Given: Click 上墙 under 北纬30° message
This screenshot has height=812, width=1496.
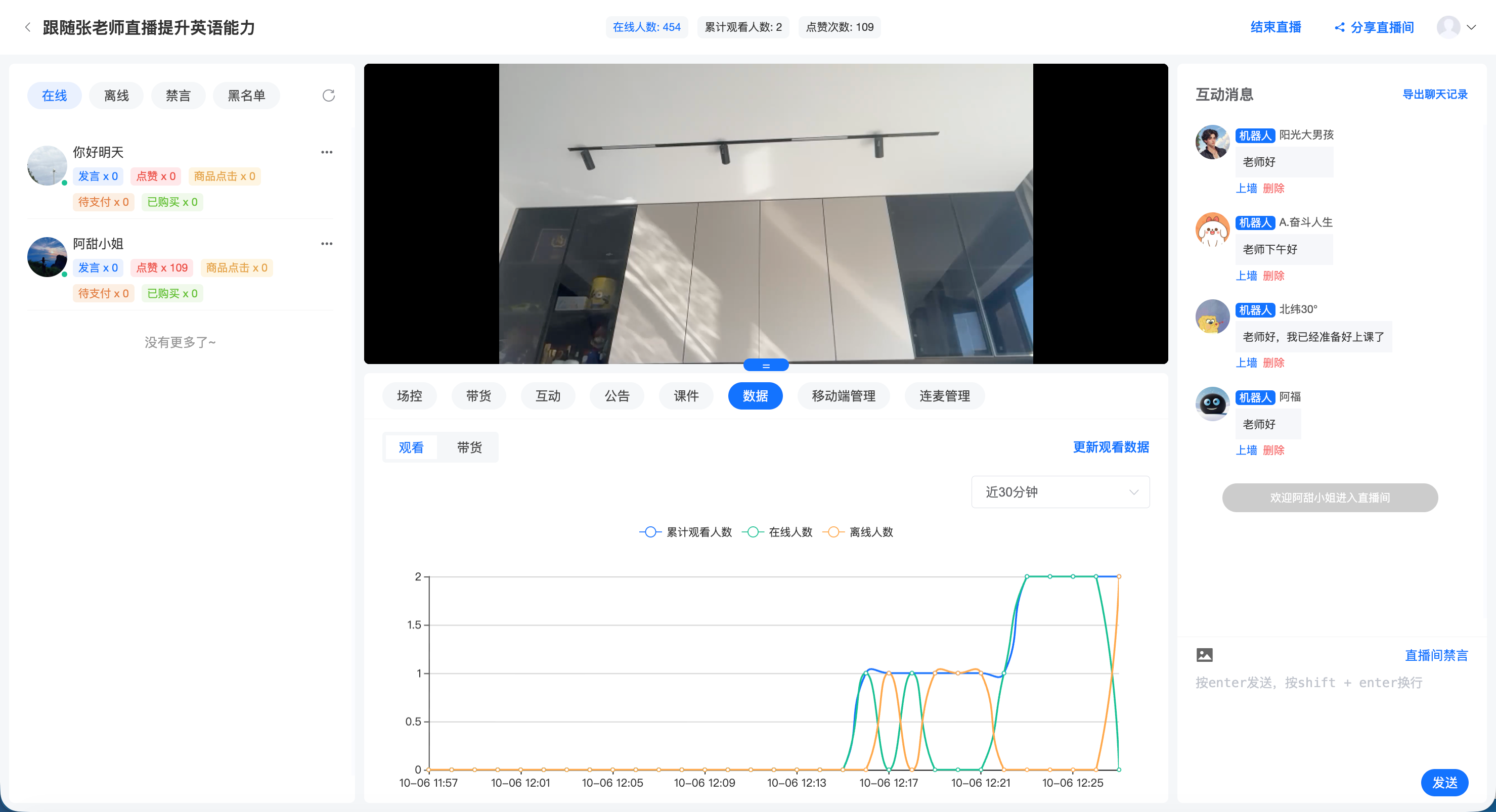Looking at the screenshot, I should (x=1246, y=363).
